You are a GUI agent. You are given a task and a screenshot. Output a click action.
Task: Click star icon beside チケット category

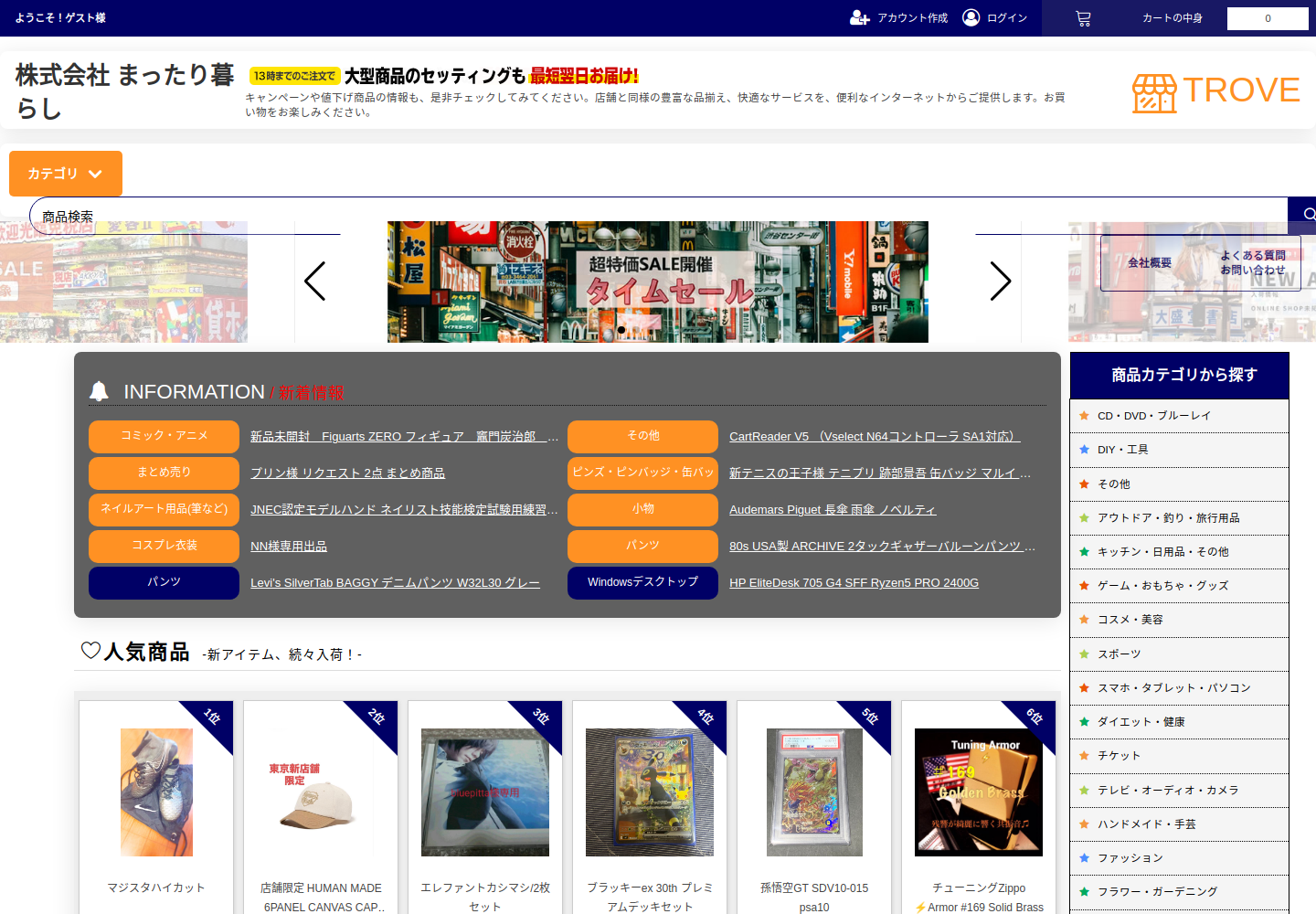coord(1084,756)
